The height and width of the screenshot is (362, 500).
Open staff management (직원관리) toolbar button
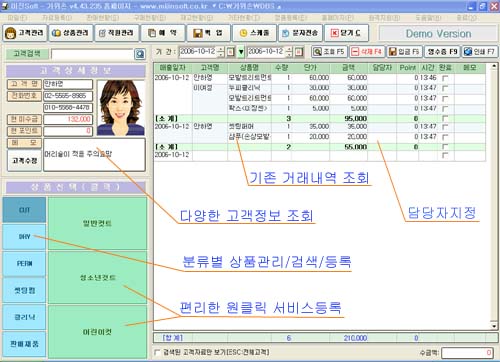(x=117, y=33)
